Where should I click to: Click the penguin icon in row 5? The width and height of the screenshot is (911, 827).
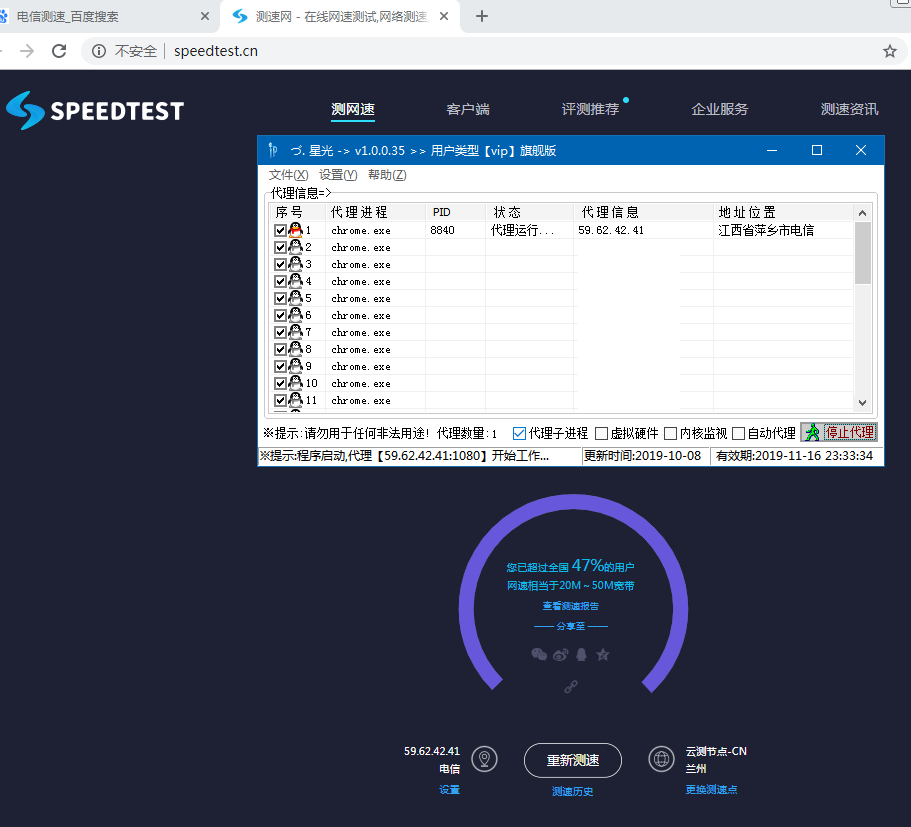tap(295, 298)
